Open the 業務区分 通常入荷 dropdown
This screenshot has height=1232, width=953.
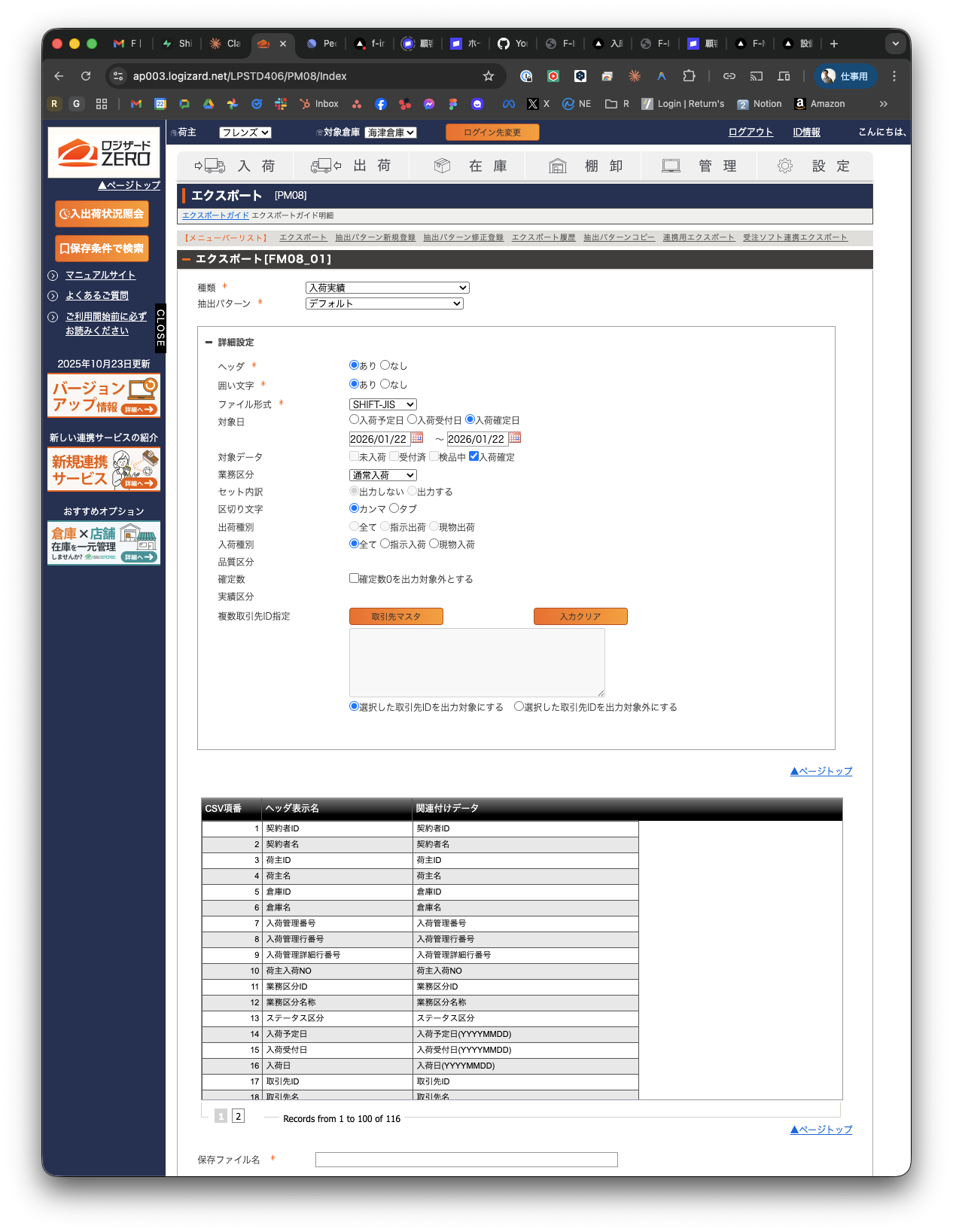[x=383, y=475]
